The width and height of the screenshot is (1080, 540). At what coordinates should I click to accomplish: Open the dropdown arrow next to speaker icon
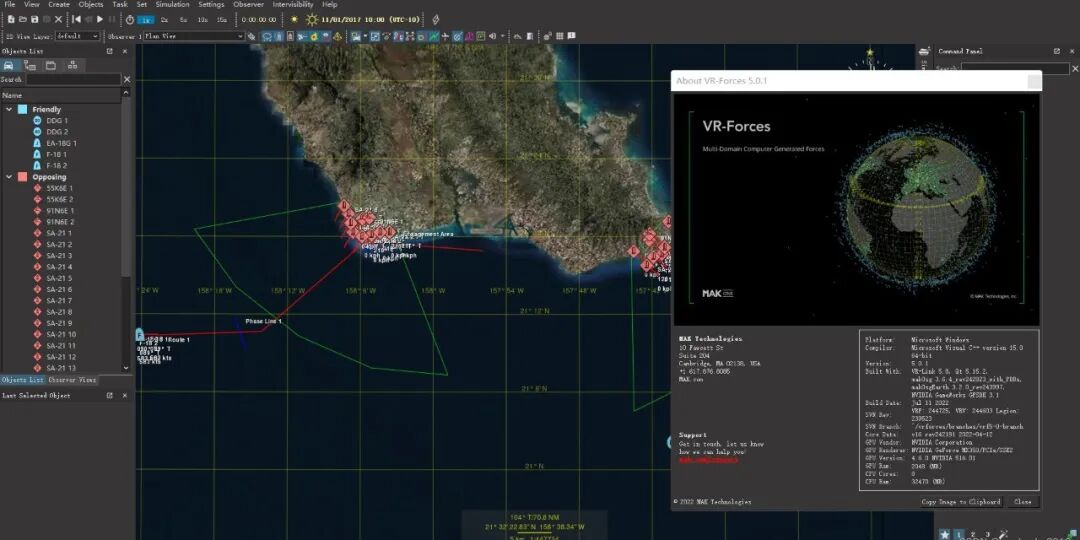(503, 36)
